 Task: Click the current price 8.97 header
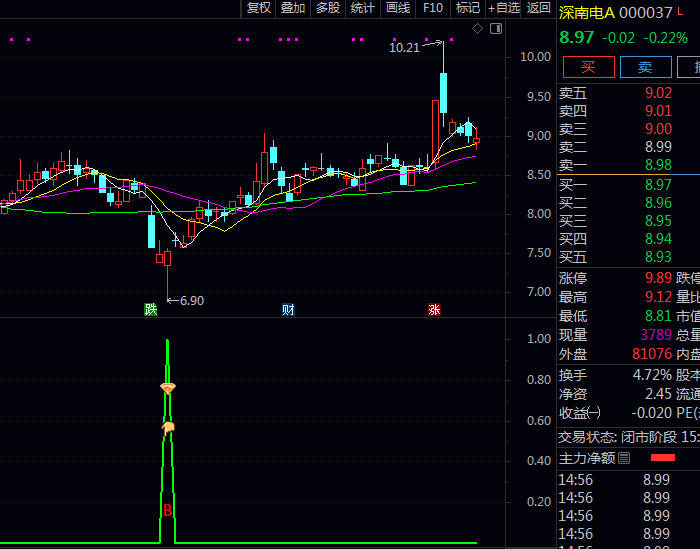[x=577, y=37]
